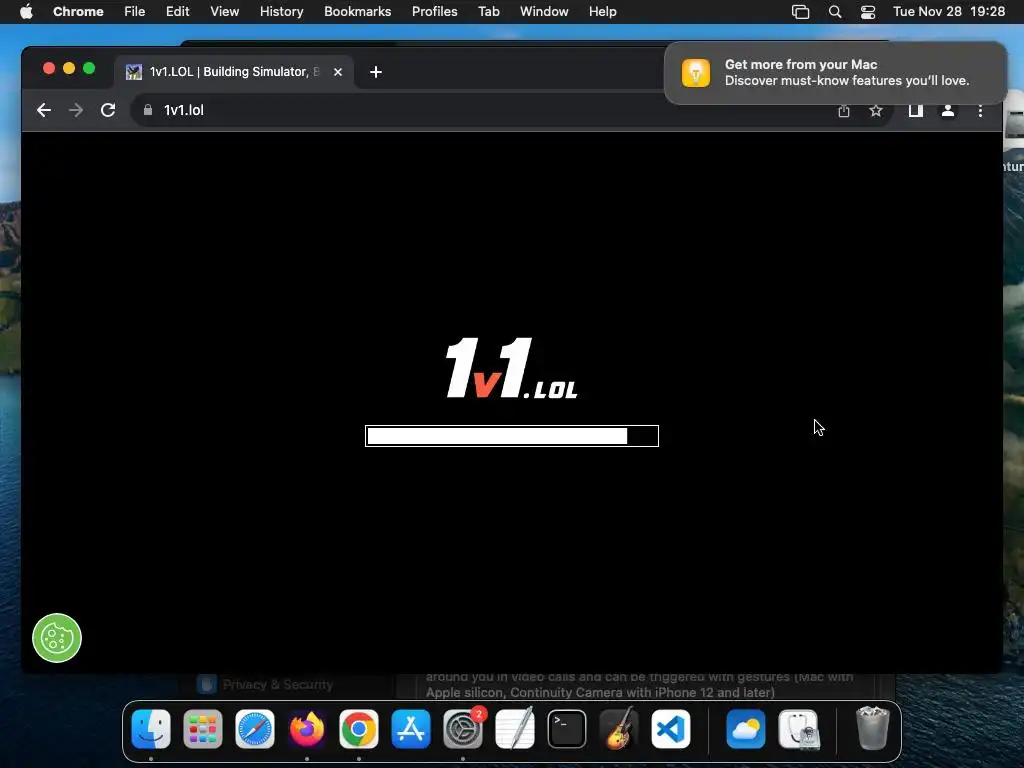Viewport: 1024px width, 768px height.
Task: Select Privacy & Security in System Settings window
Action: tap(266, 684)
